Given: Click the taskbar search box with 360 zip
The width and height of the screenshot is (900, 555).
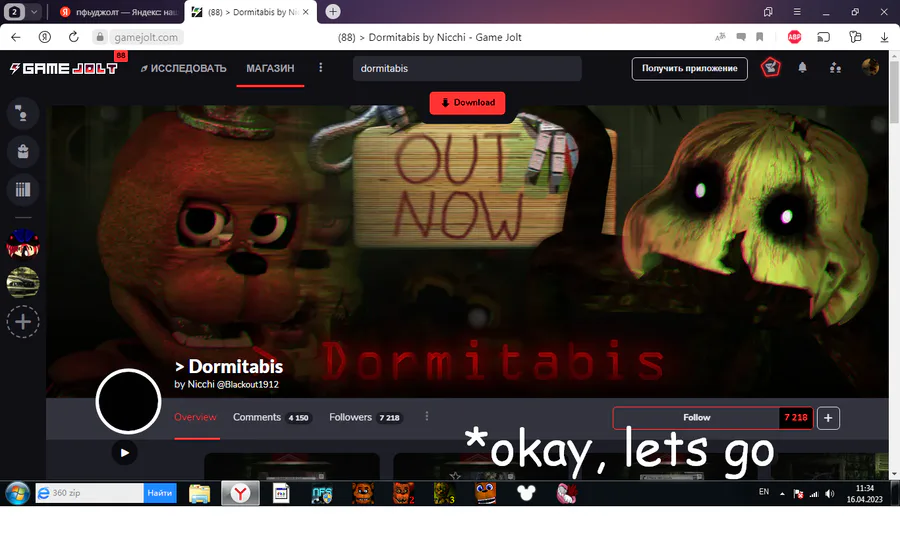Looking at the screenshot, I should tap(90, 493).
